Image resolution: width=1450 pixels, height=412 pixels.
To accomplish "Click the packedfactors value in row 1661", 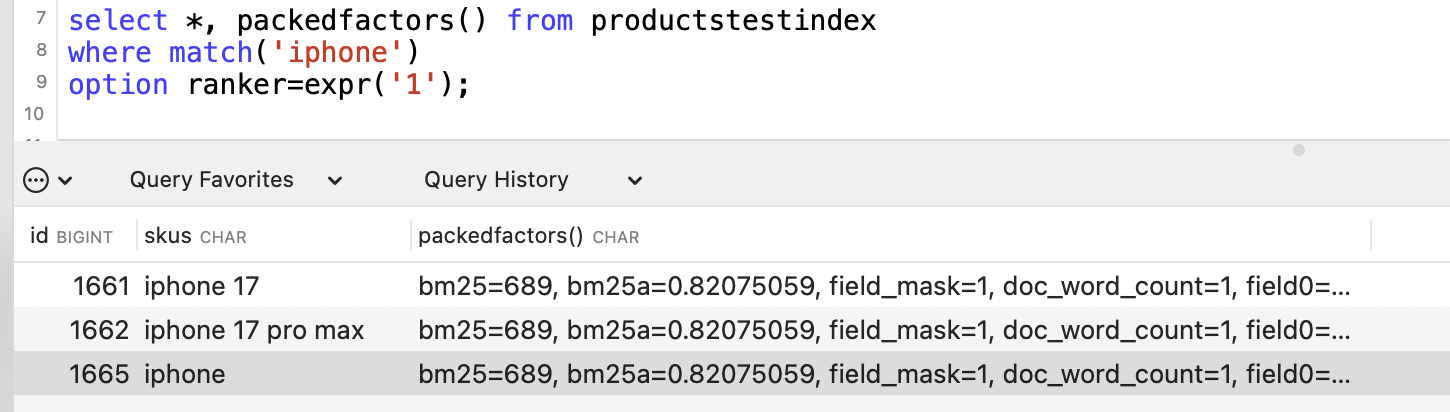I will tap(884, 287).
